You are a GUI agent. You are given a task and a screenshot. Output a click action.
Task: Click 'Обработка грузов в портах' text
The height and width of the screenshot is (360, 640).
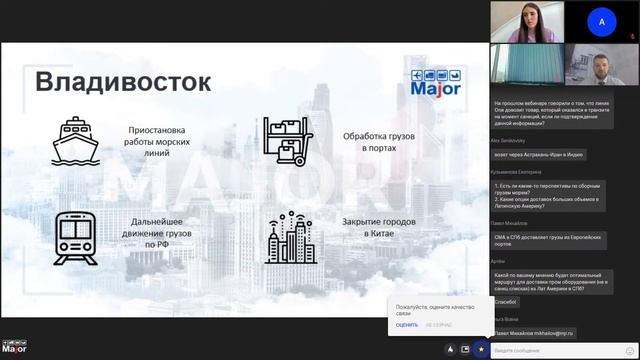[x=379, y=142]
